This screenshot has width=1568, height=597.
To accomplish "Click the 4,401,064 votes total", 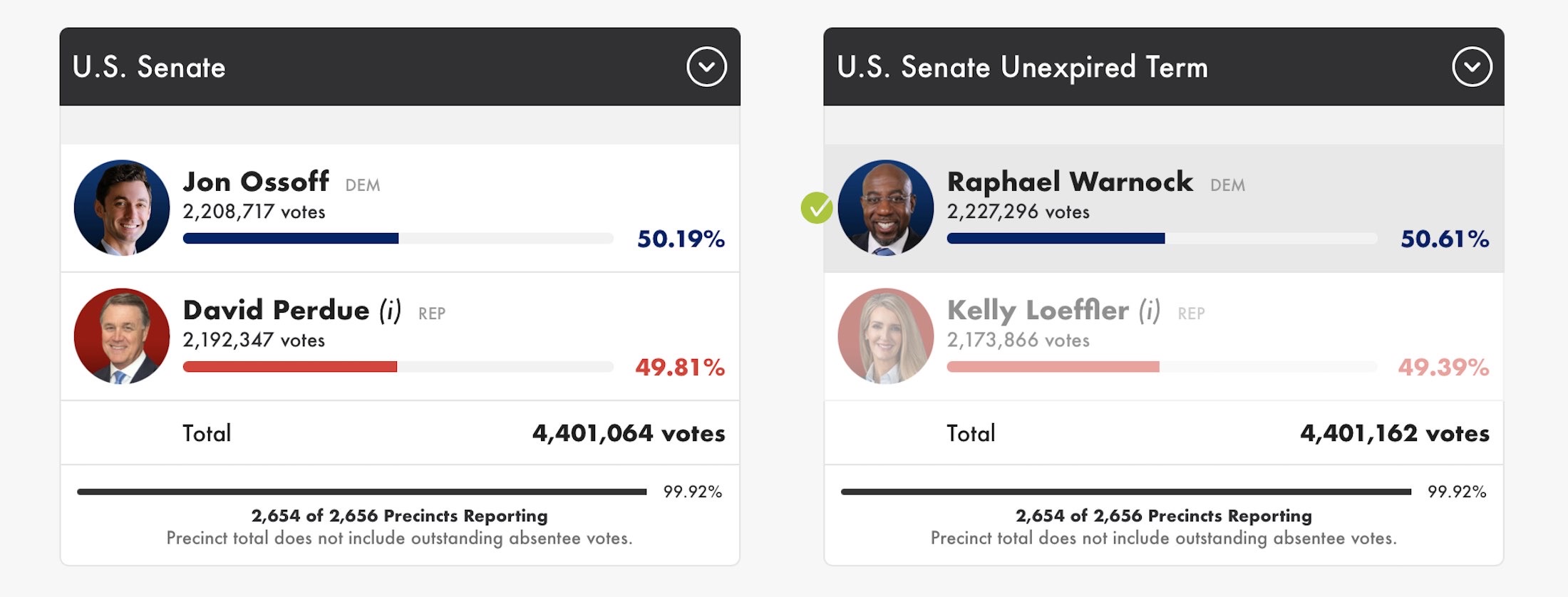I will click(x=629, y=433).
